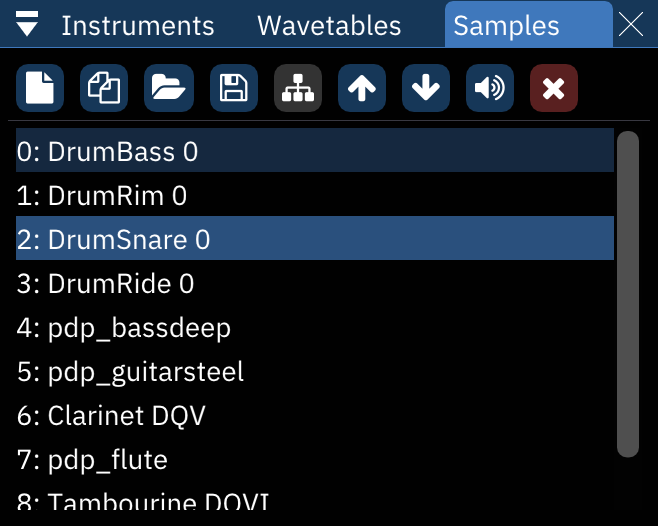Move the sample up in list

point(362,88)
